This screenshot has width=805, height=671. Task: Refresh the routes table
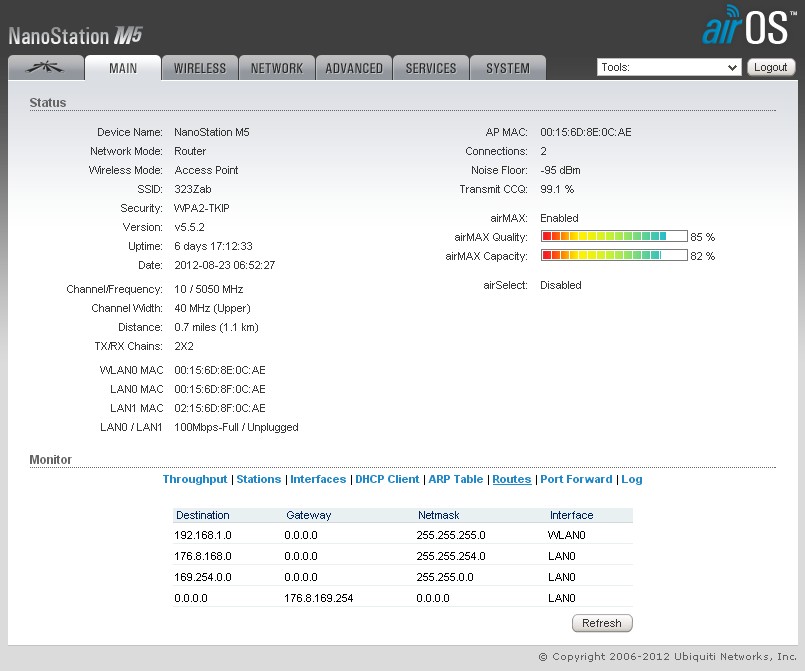pyautogui.click(x=602, y=623)
